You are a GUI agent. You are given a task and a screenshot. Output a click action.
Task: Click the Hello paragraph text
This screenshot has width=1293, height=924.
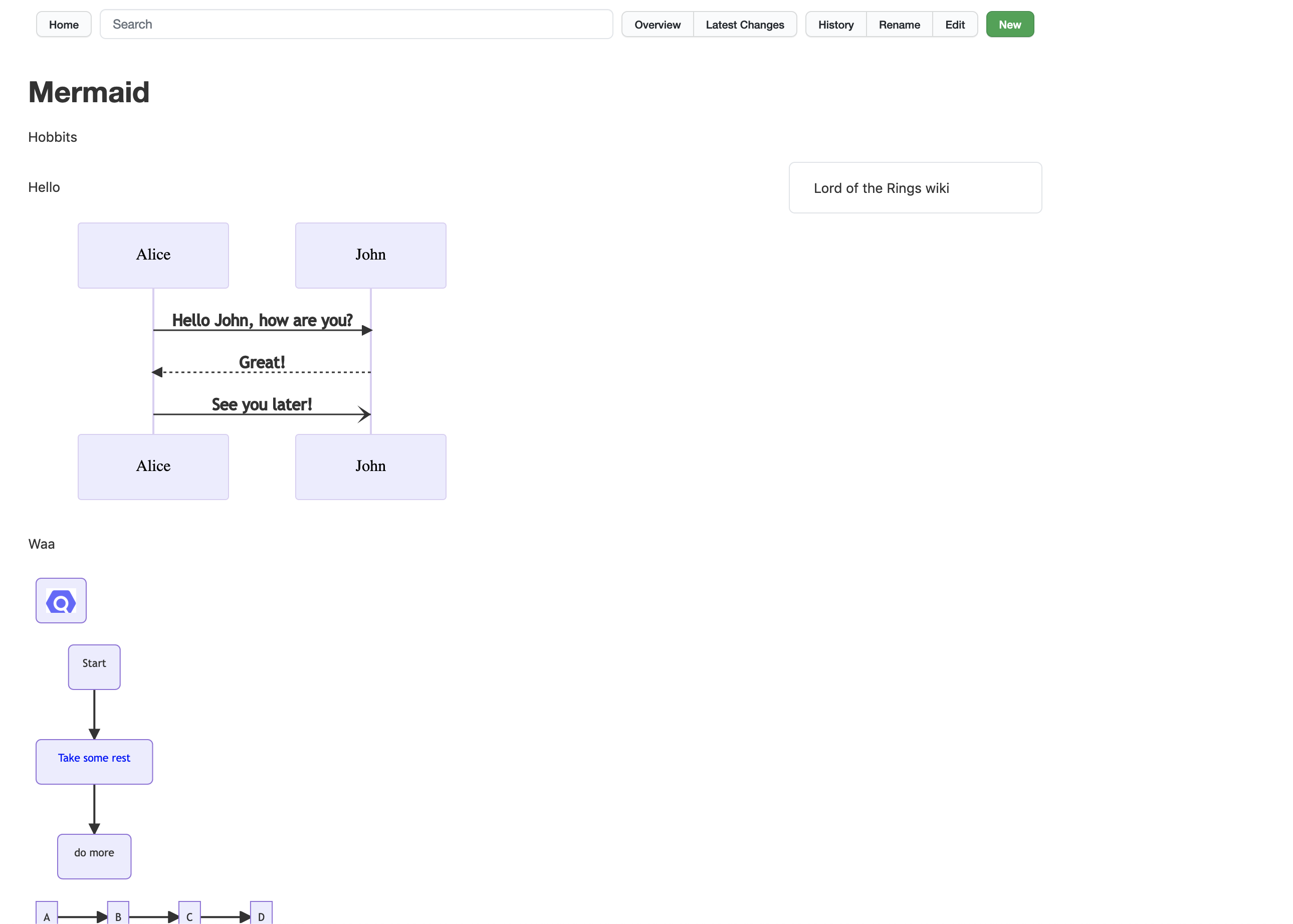click(x=44, y=187)
